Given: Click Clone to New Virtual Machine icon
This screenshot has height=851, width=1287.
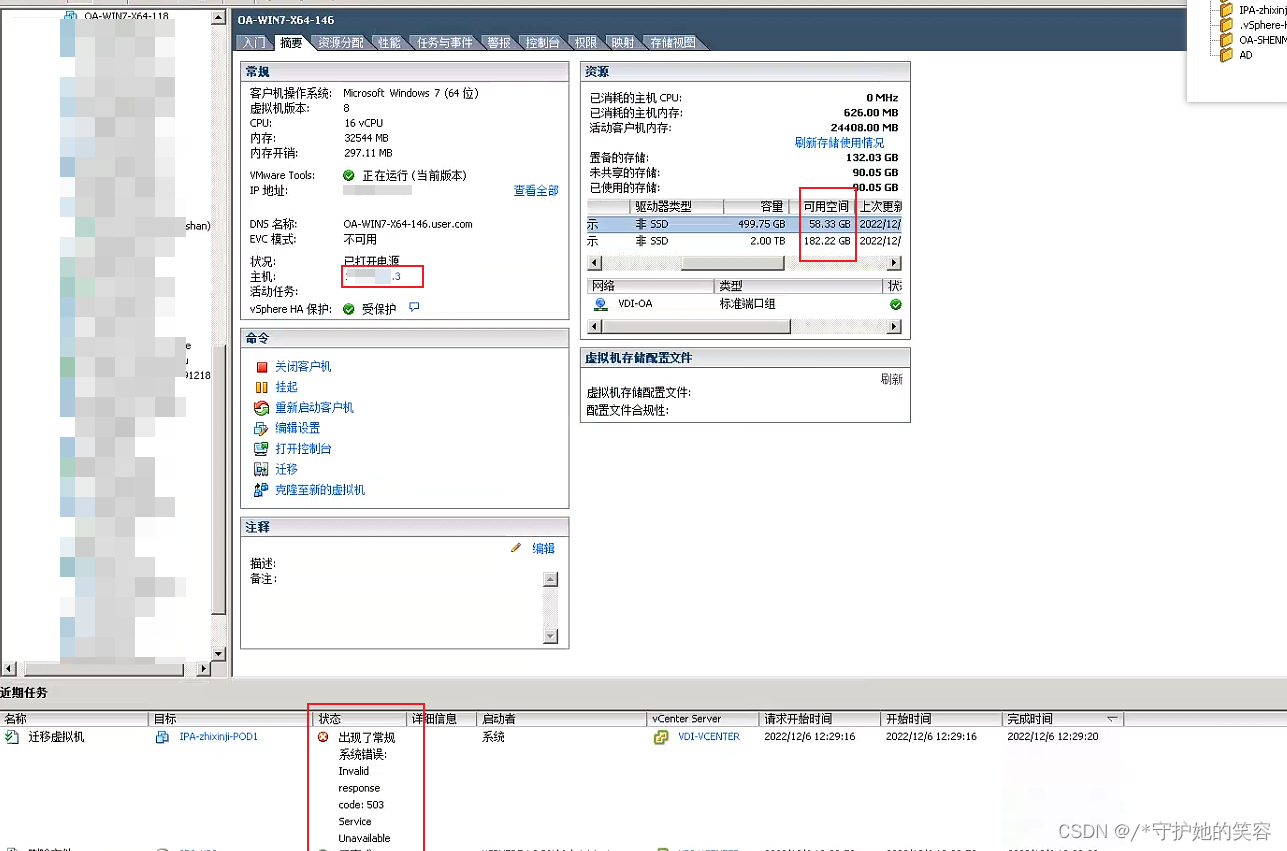Looking at the screenshot, I should click(x=262, y=490).
